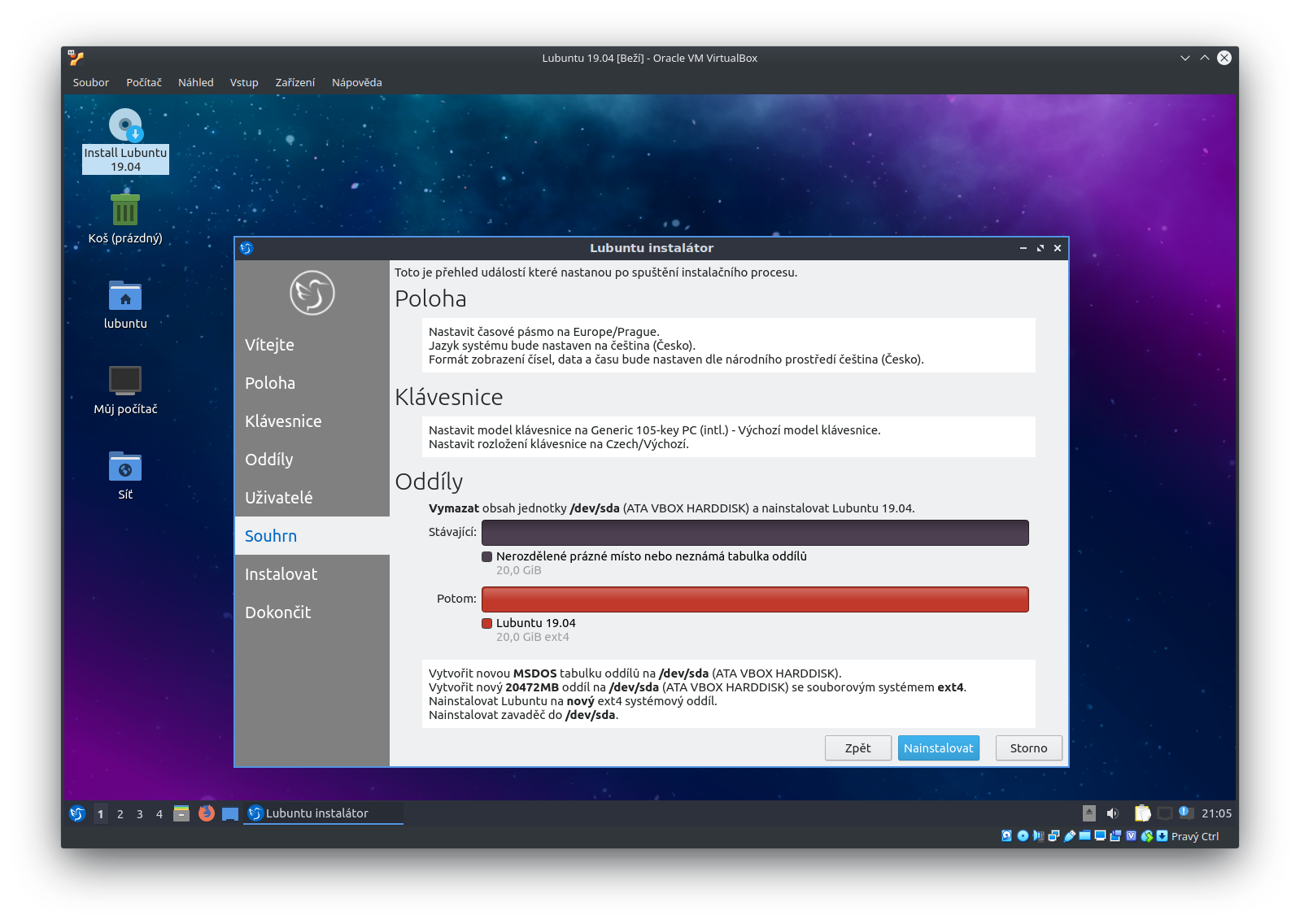
Task: Launch Firefox from the taskbar
Action: tap(207, 813)
